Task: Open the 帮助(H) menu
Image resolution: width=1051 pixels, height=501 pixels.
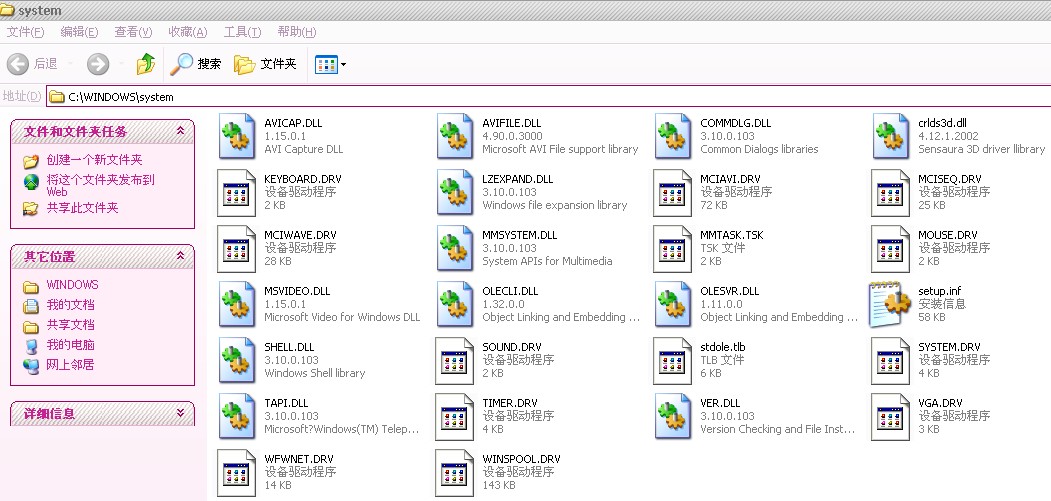Action: tap(296, 32)
